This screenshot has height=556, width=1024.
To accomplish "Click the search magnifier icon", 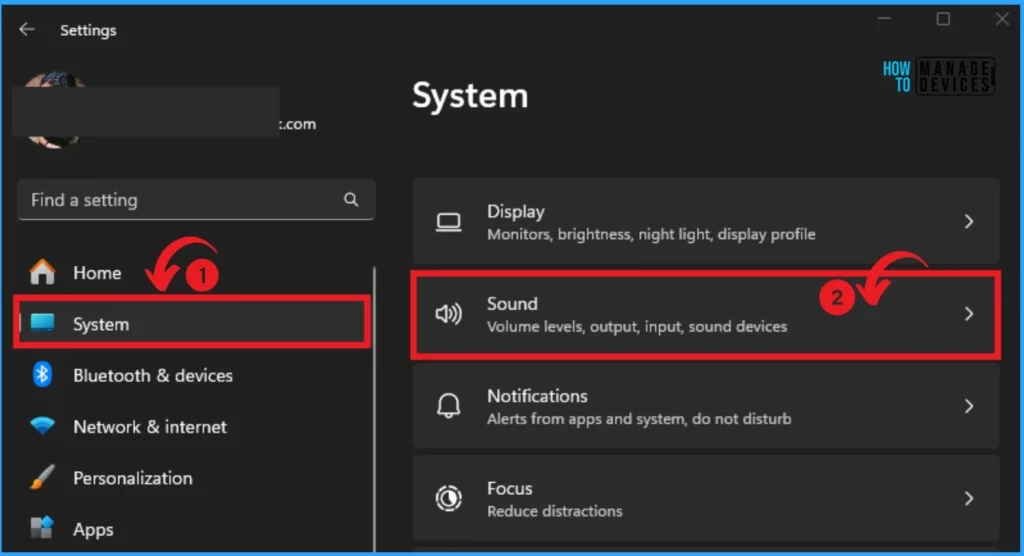I will (x=351, y=199).
